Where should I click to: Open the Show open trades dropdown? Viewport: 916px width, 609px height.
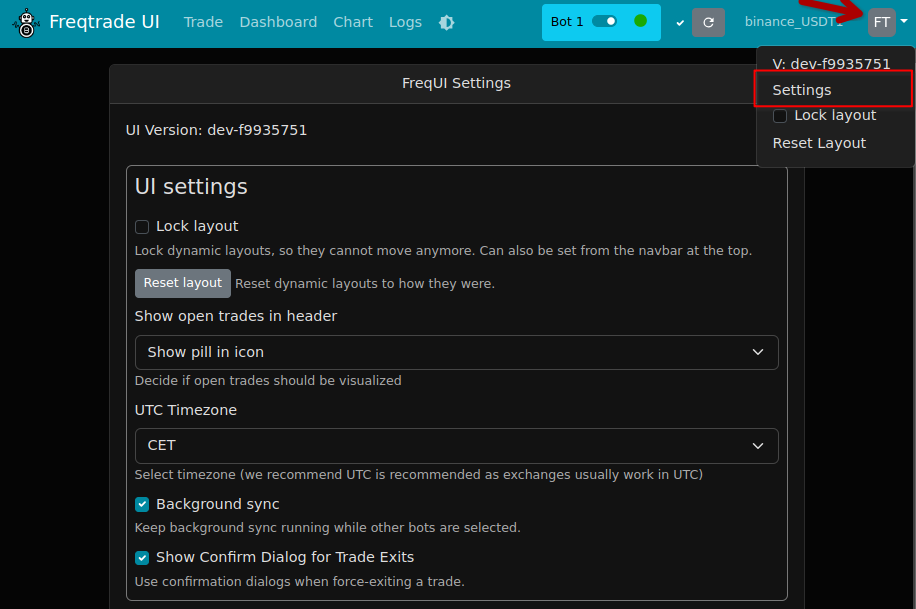(x=456, y=352)
